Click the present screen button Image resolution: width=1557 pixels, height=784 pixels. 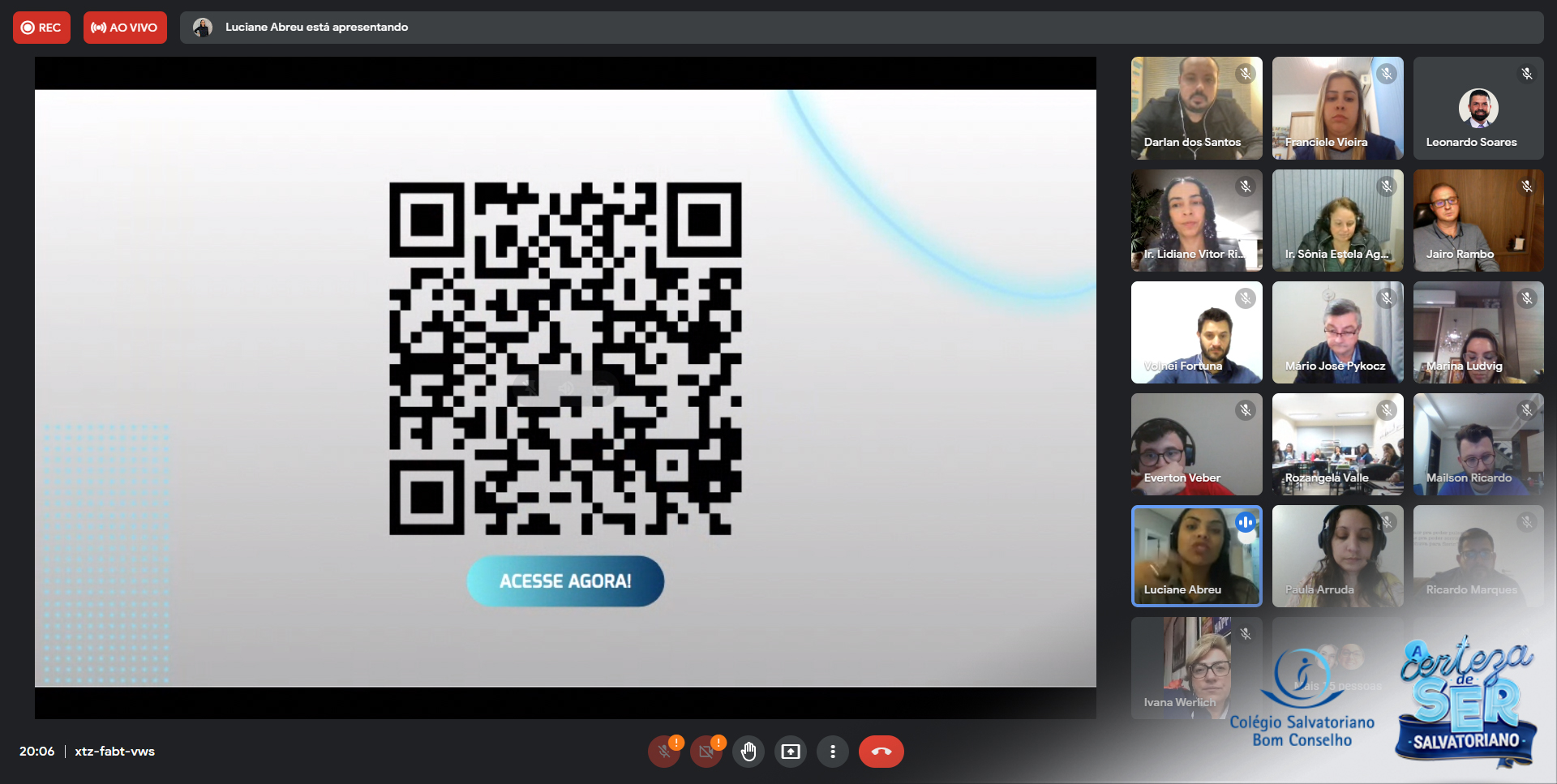click(x=791, y=752)
